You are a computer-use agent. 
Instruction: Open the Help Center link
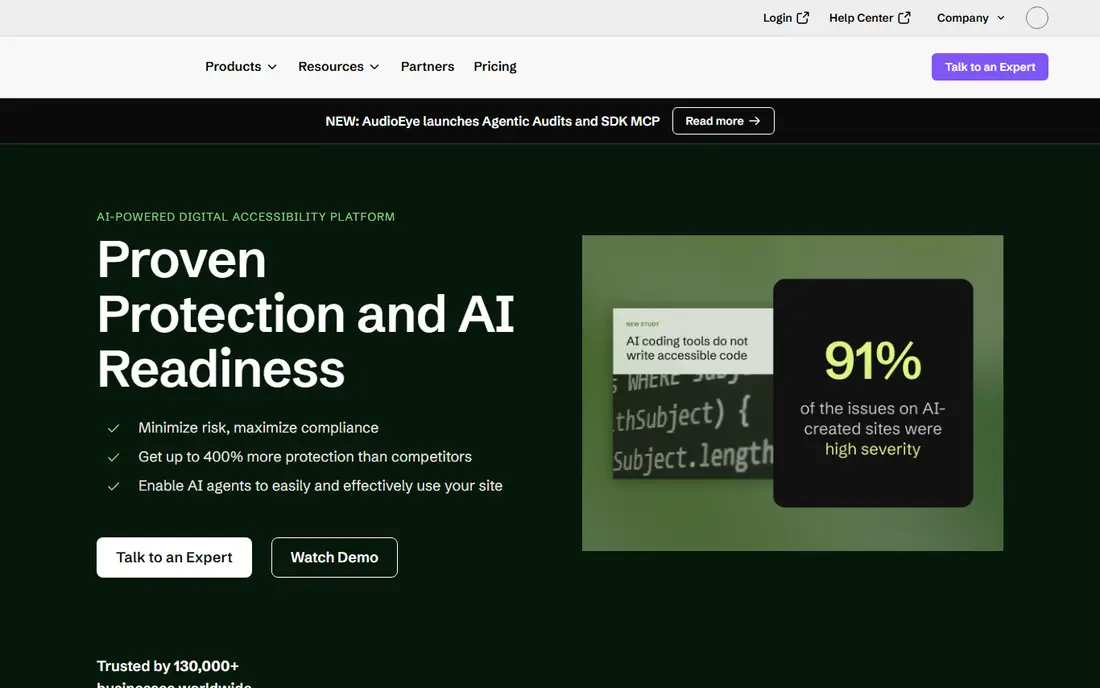click(x=870, y=18)
